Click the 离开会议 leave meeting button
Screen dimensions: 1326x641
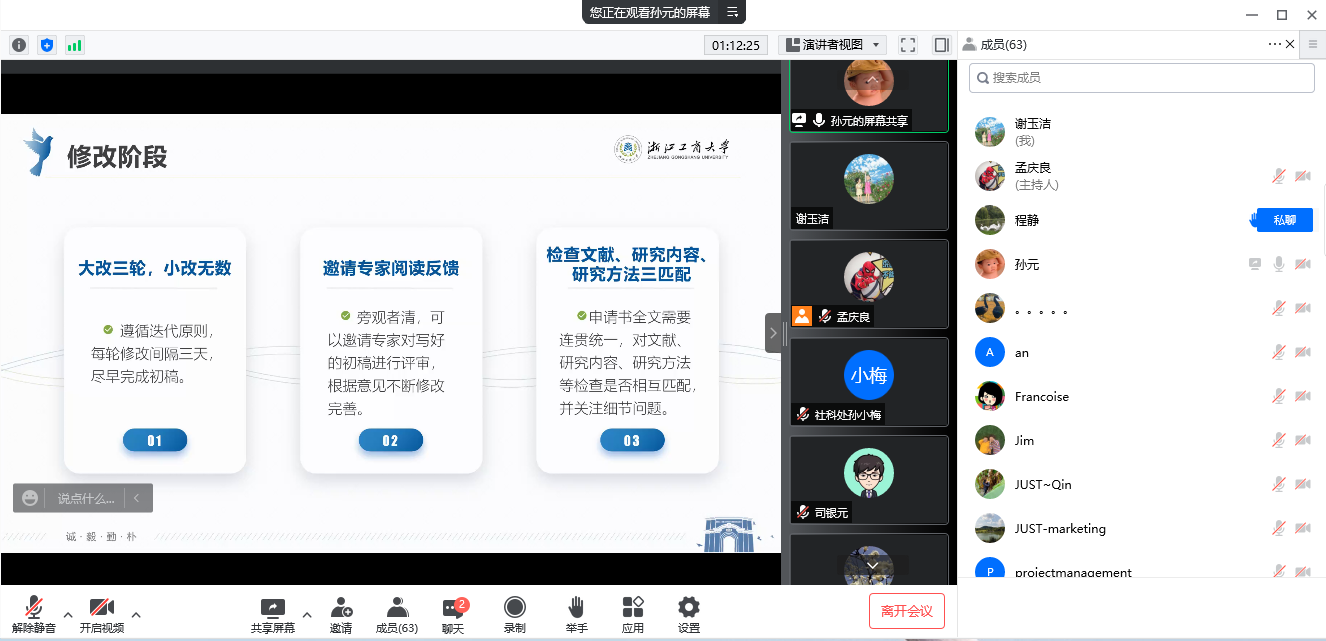pyautogui.click(x=906, y=611)
